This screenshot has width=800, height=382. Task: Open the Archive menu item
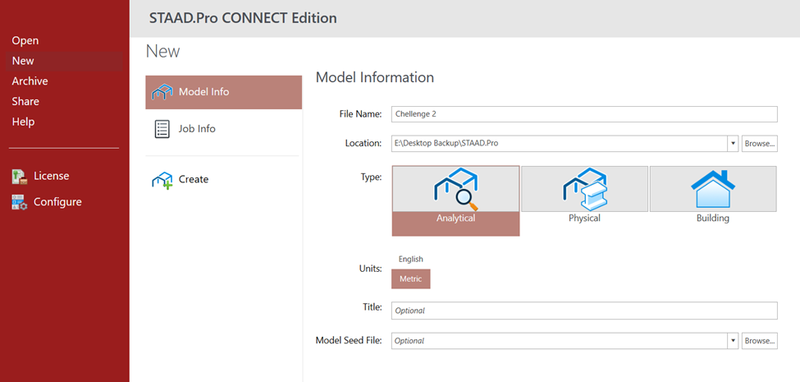pos(30,81)
